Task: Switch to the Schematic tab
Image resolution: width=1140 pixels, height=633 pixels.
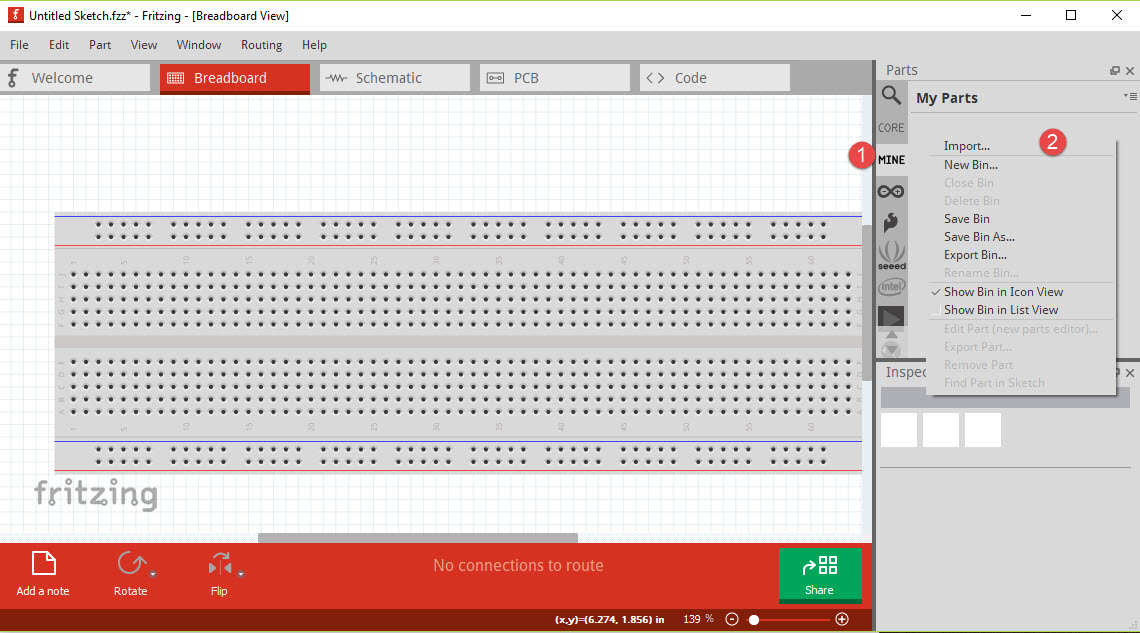Action: click(x=395, y=78)
